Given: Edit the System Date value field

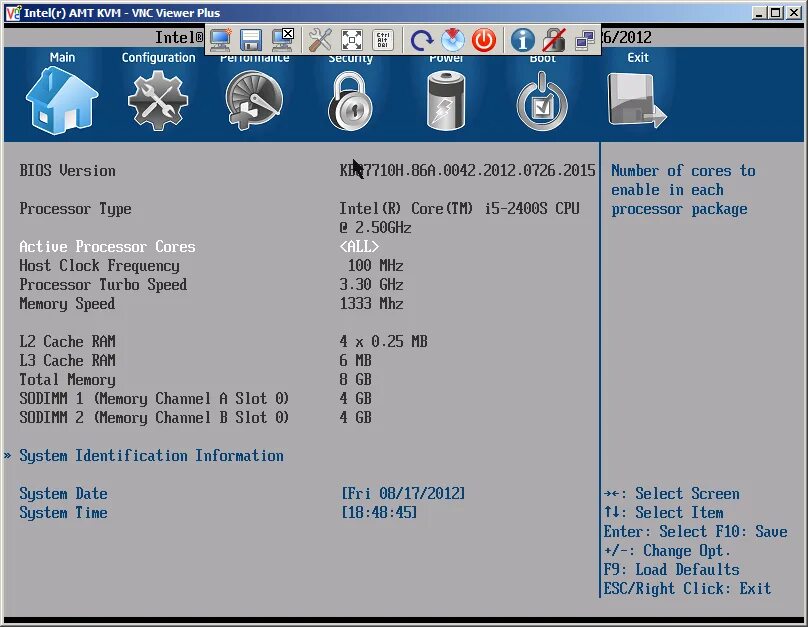Looking at the screenshot, I should pos(403,494).
